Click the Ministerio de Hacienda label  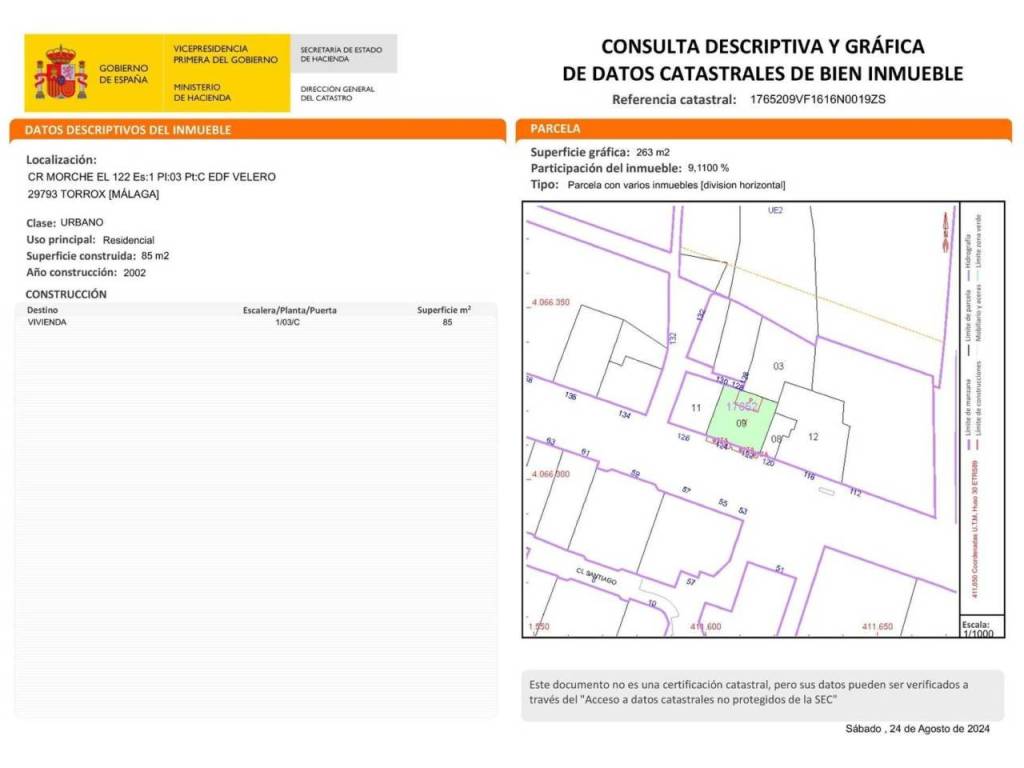(x=202, y=93)
